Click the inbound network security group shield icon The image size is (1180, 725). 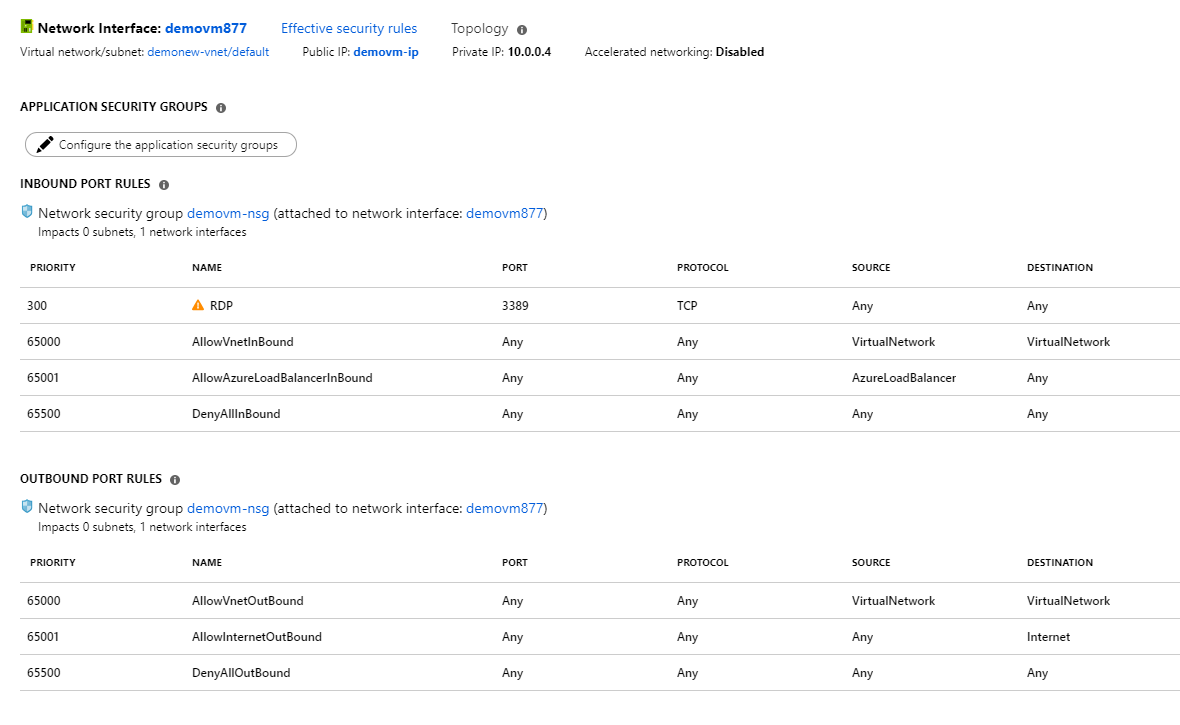coord(27,212)
